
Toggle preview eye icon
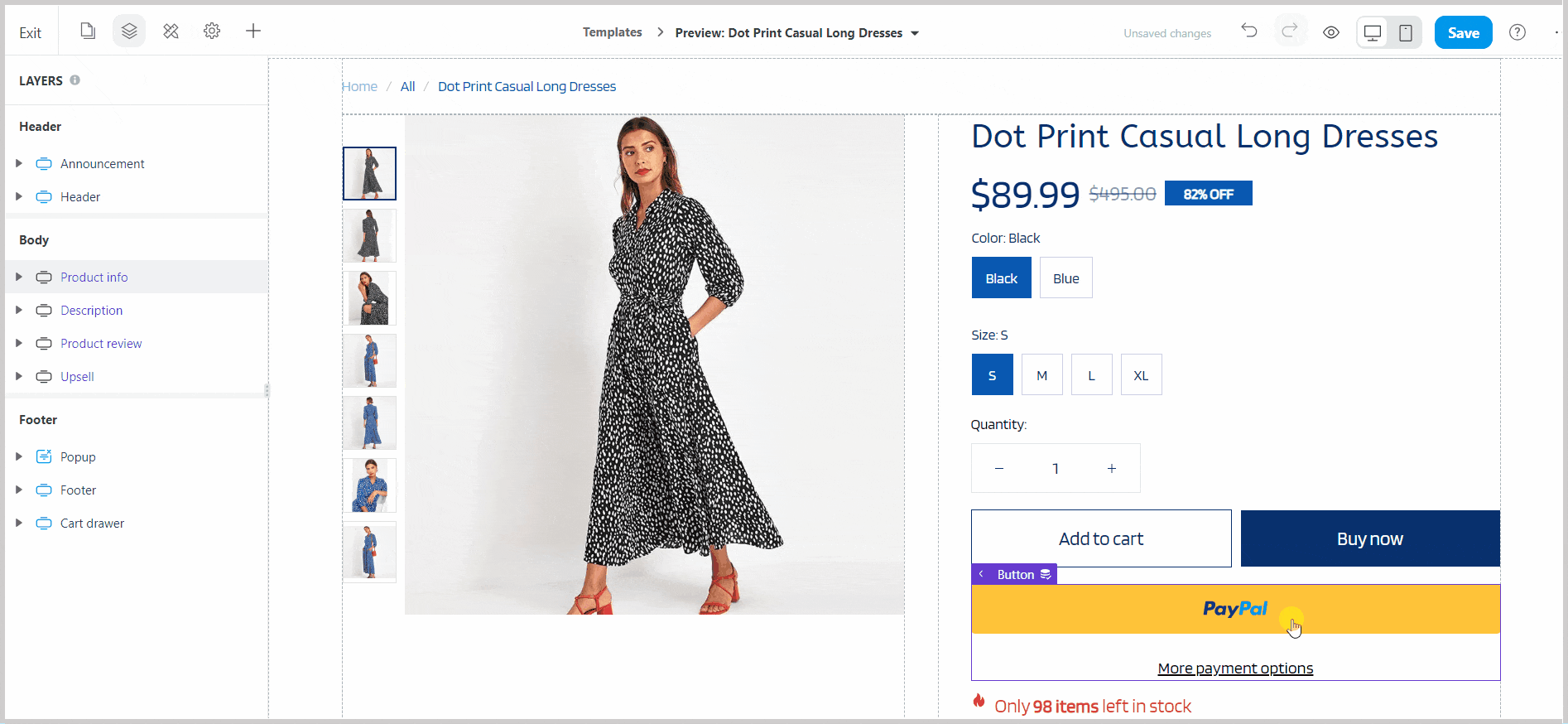coord(1331,32)
